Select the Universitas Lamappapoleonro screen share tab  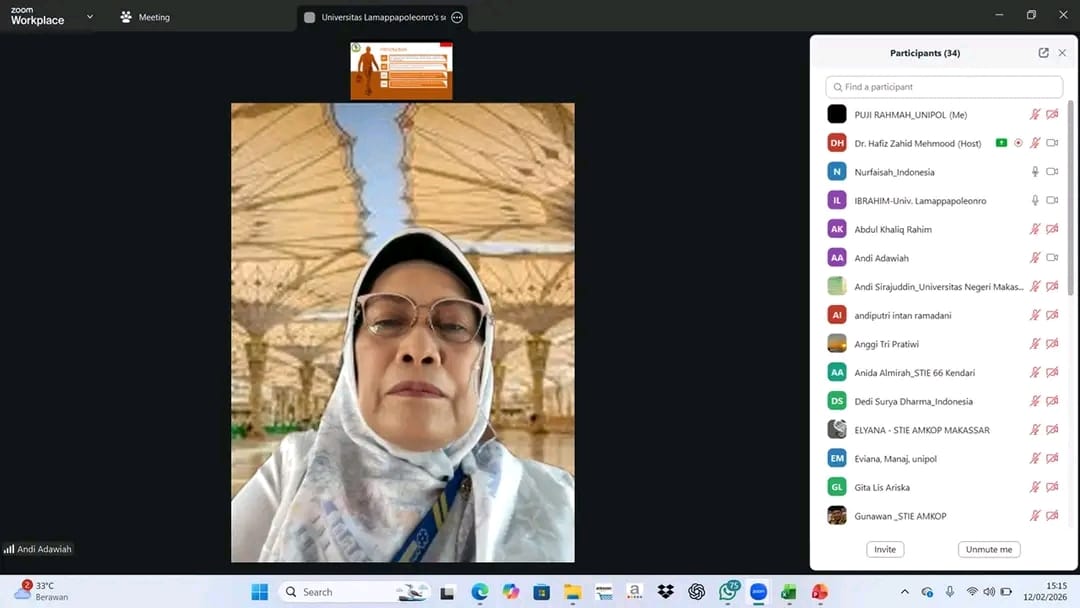click(x=380, y=17)
